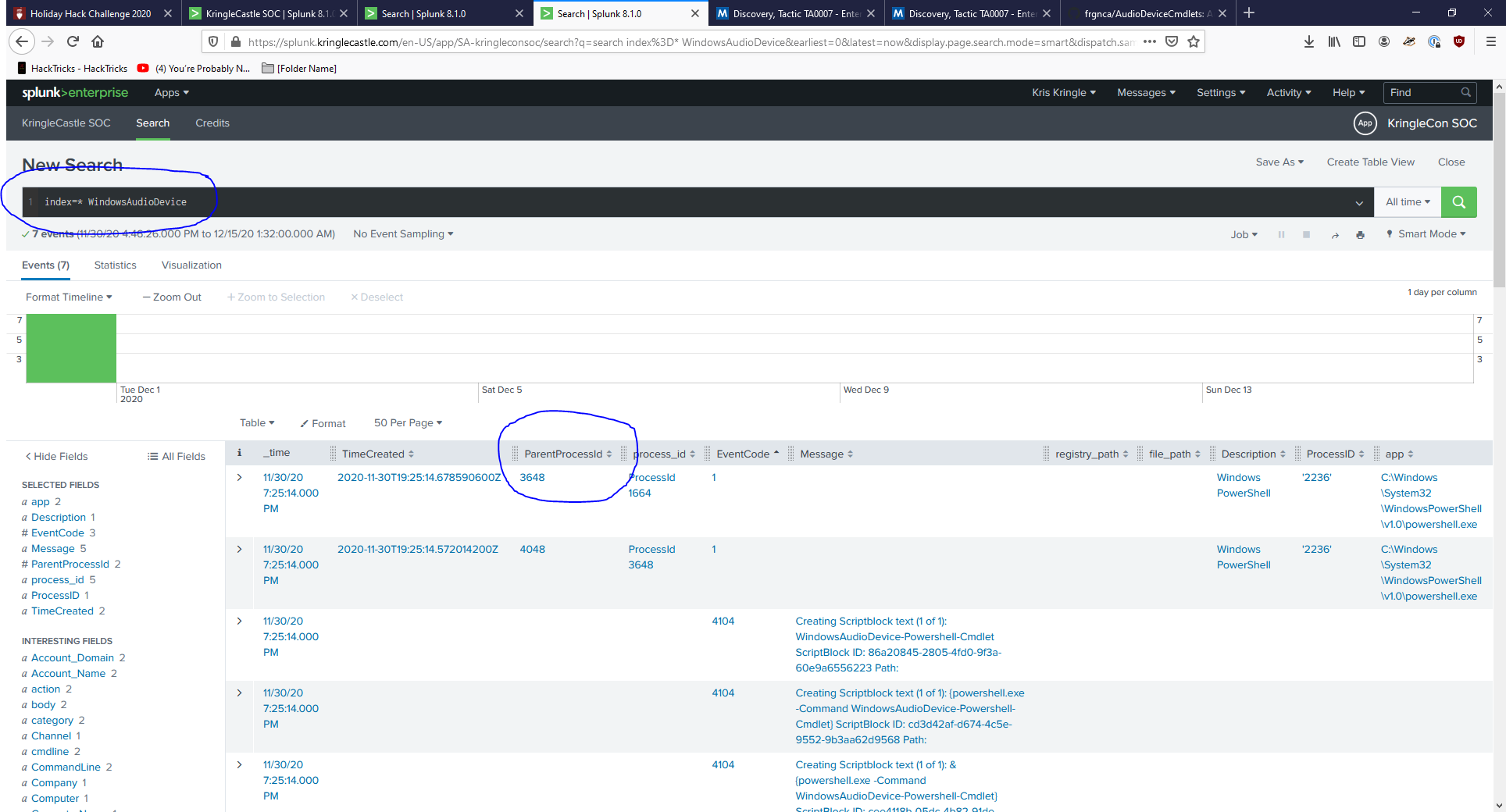Sort by the ProcessID column

(1335, 454)
